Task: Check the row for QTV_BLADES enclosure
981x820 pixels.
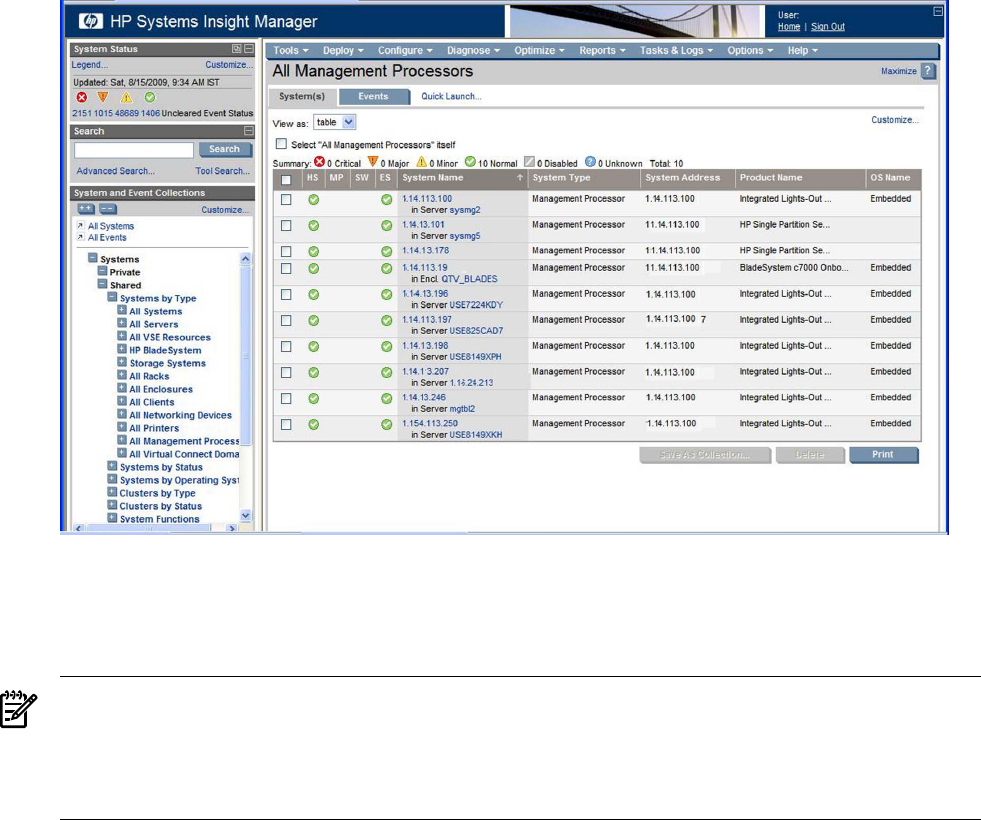Action: [x=286, y=268]
